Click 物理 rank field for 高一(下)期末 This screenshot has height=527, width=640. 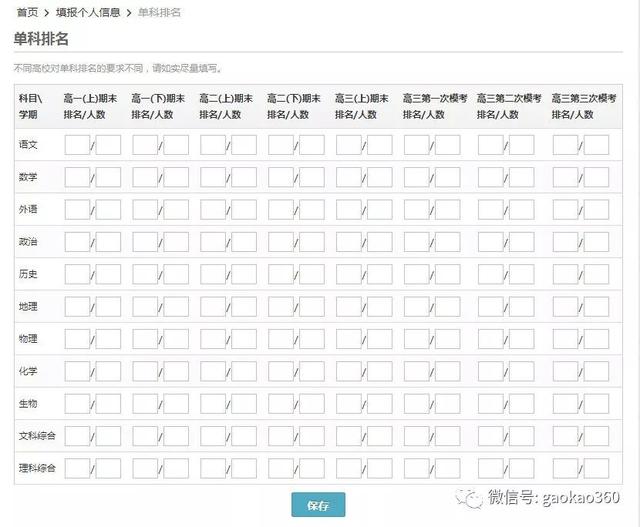[145, 339]
